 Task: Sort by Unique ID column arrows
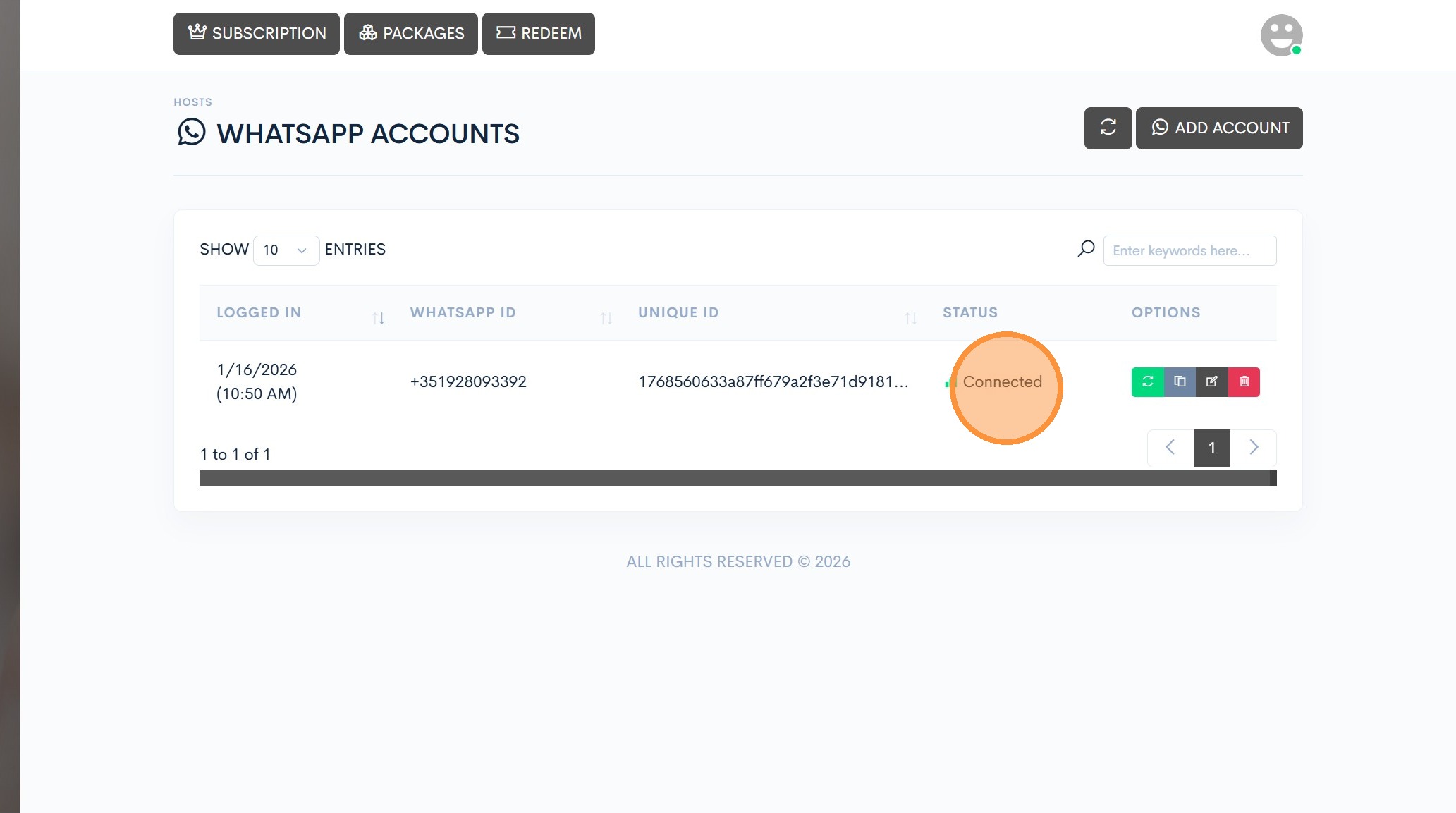[910, 318]
